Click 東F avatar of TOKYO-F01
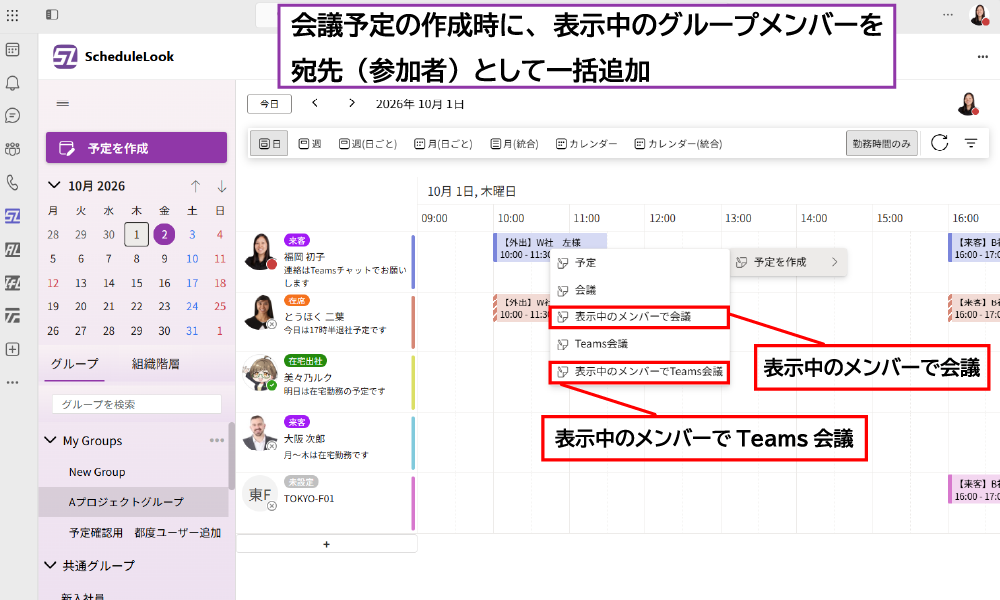The image size is (1000, 600). [x=260, y=494]
